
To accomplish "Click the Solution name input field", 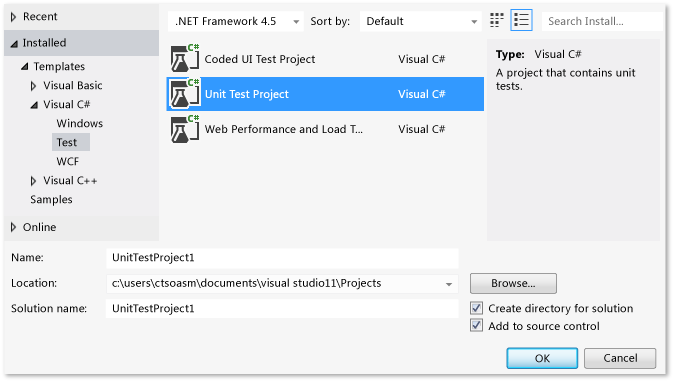I will point(282,309).
